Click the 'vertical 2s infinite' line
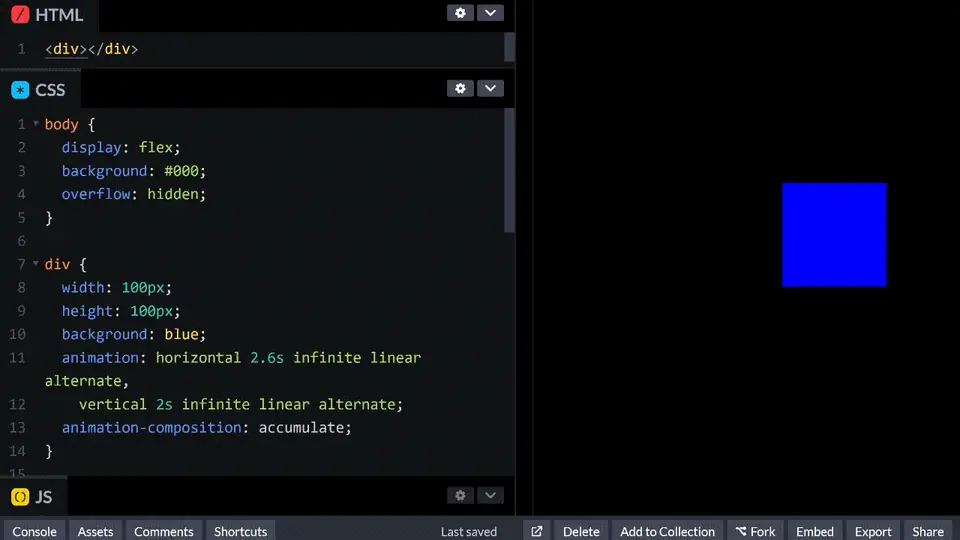960x540 pixels. point(241,404)
